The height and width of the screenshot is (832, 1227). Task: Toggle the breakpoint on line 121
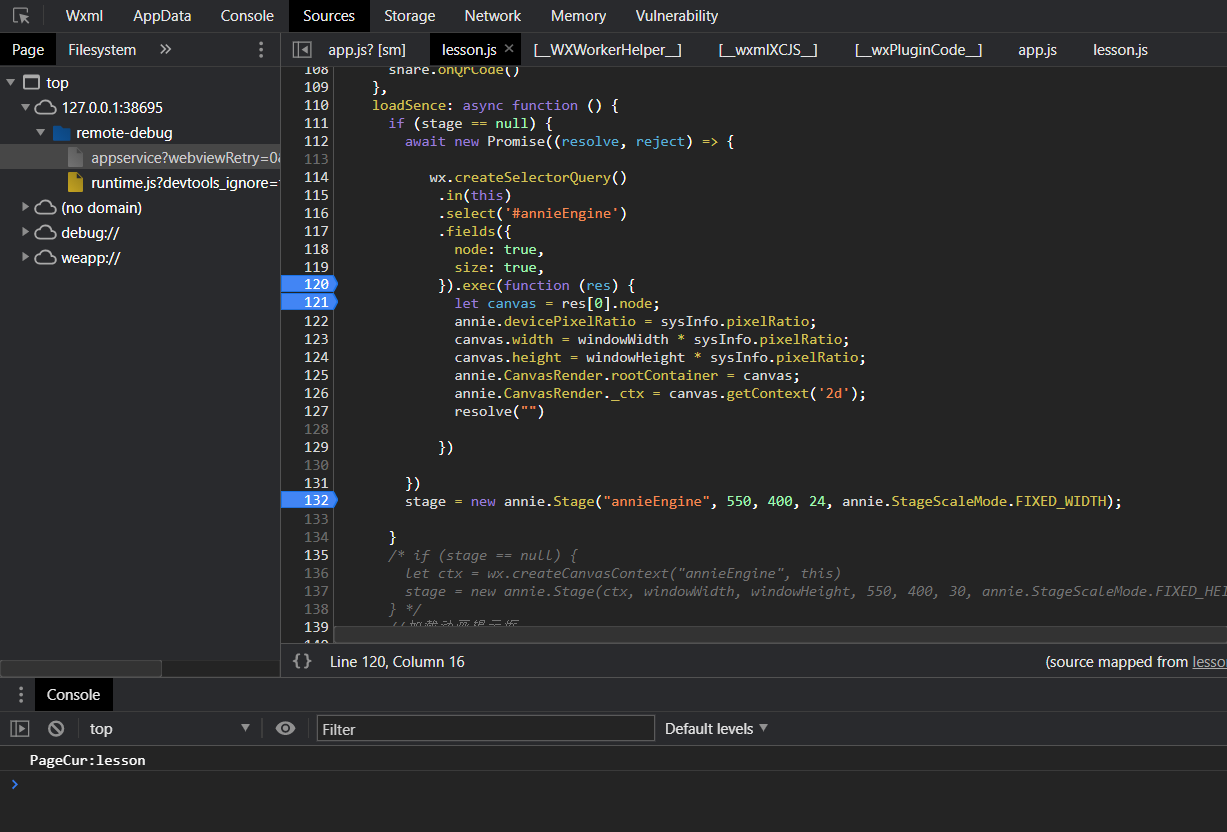(x=308, y=303)
